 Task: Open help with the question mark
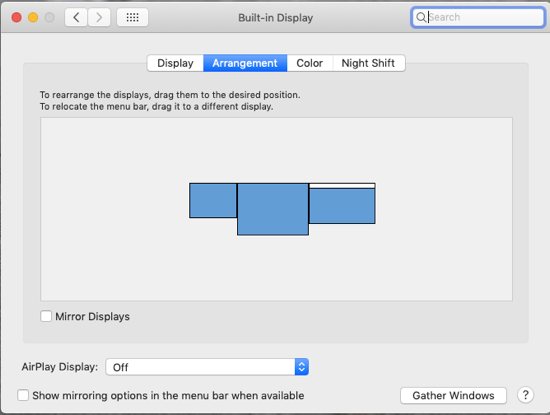point(525,395)
